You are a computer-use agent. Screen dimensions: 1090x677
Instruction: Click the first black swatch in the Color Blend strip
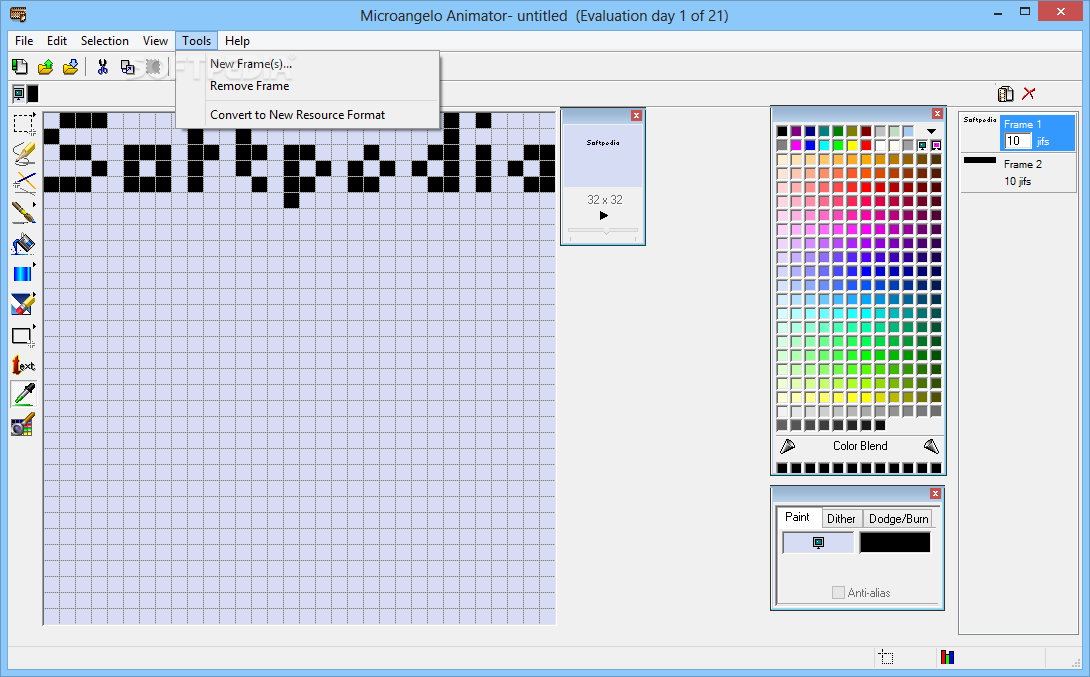pos(782,468)
